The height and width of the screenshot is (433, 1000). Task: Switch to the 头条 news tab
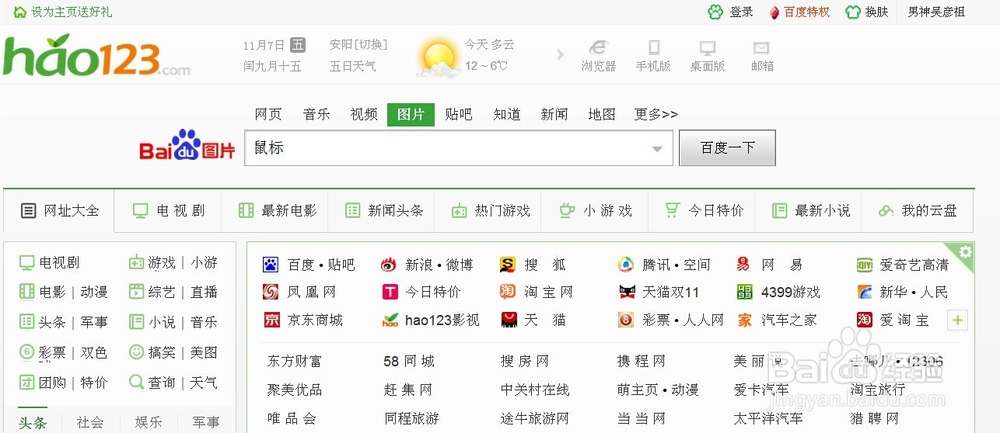click(33, 422)
